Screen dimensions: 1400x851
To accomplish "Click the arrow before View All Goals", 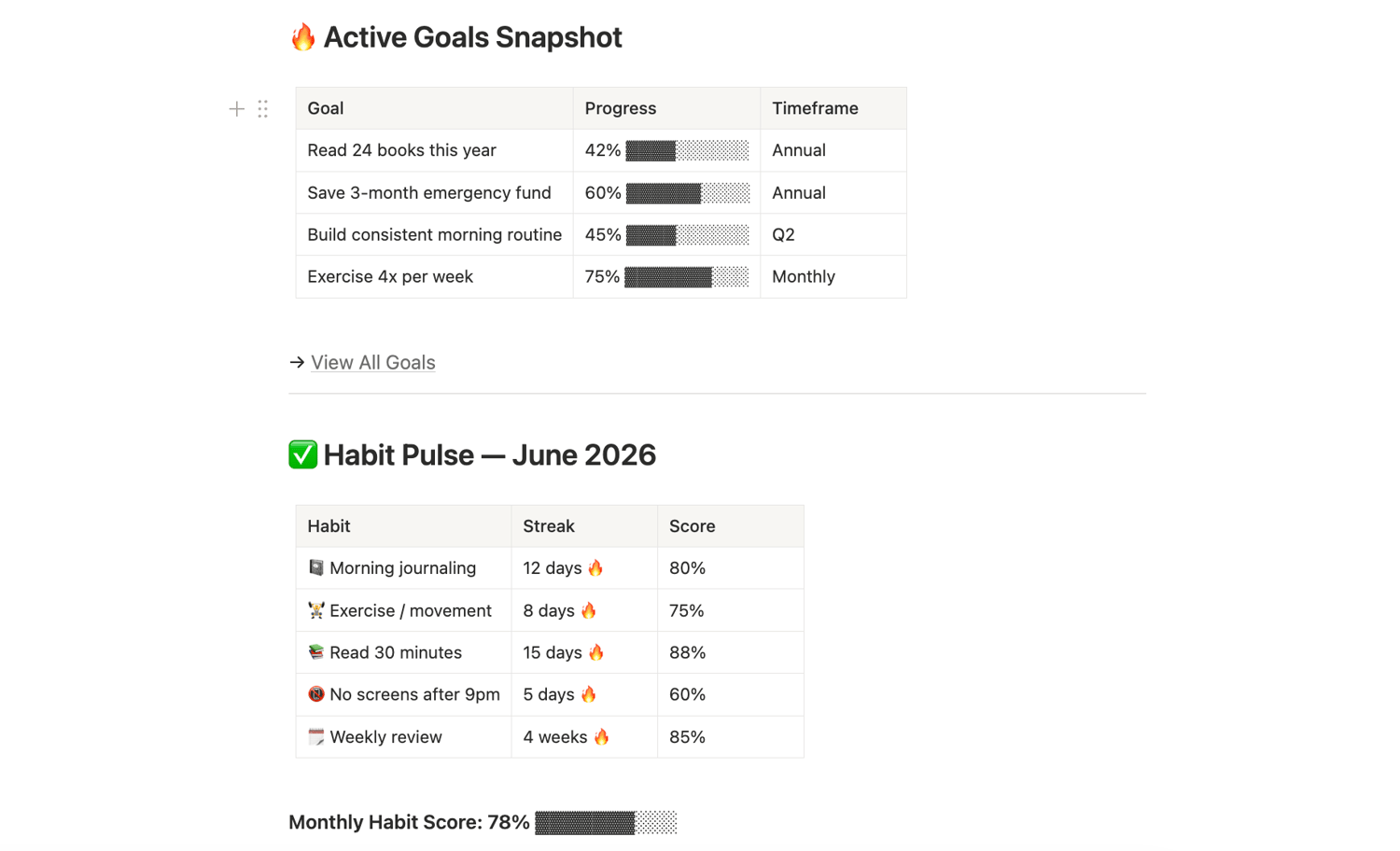I will (x=297, y=362).
